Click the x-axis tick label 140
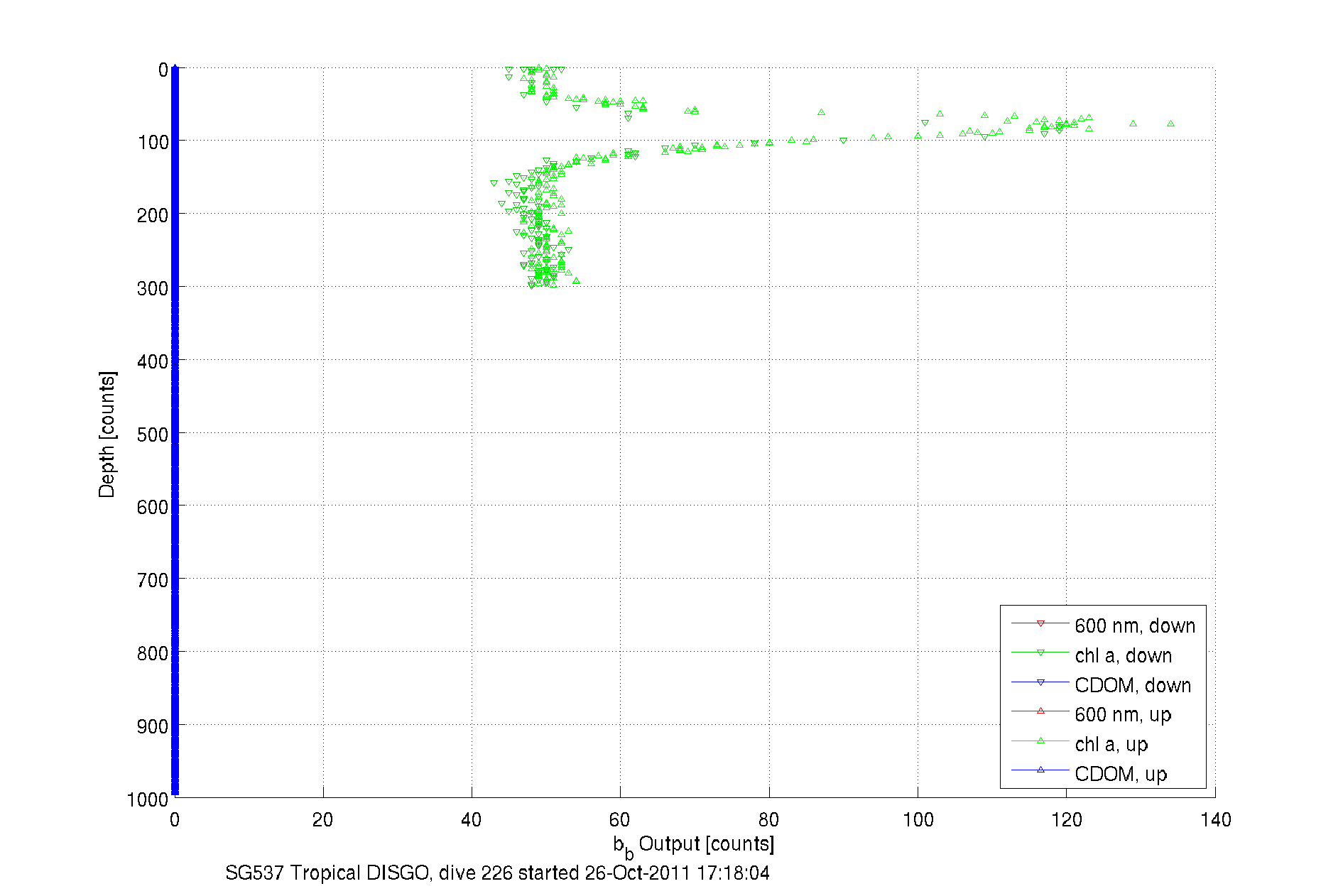The height and width of the screenshot is (896, 1343). tap(1215, 820)
